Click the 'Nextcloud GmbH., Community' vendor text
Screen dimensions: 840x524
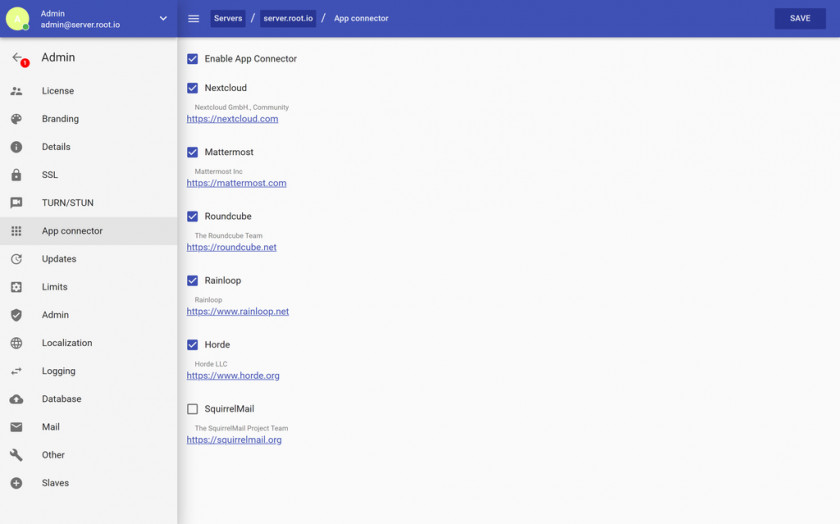point(242,107)
